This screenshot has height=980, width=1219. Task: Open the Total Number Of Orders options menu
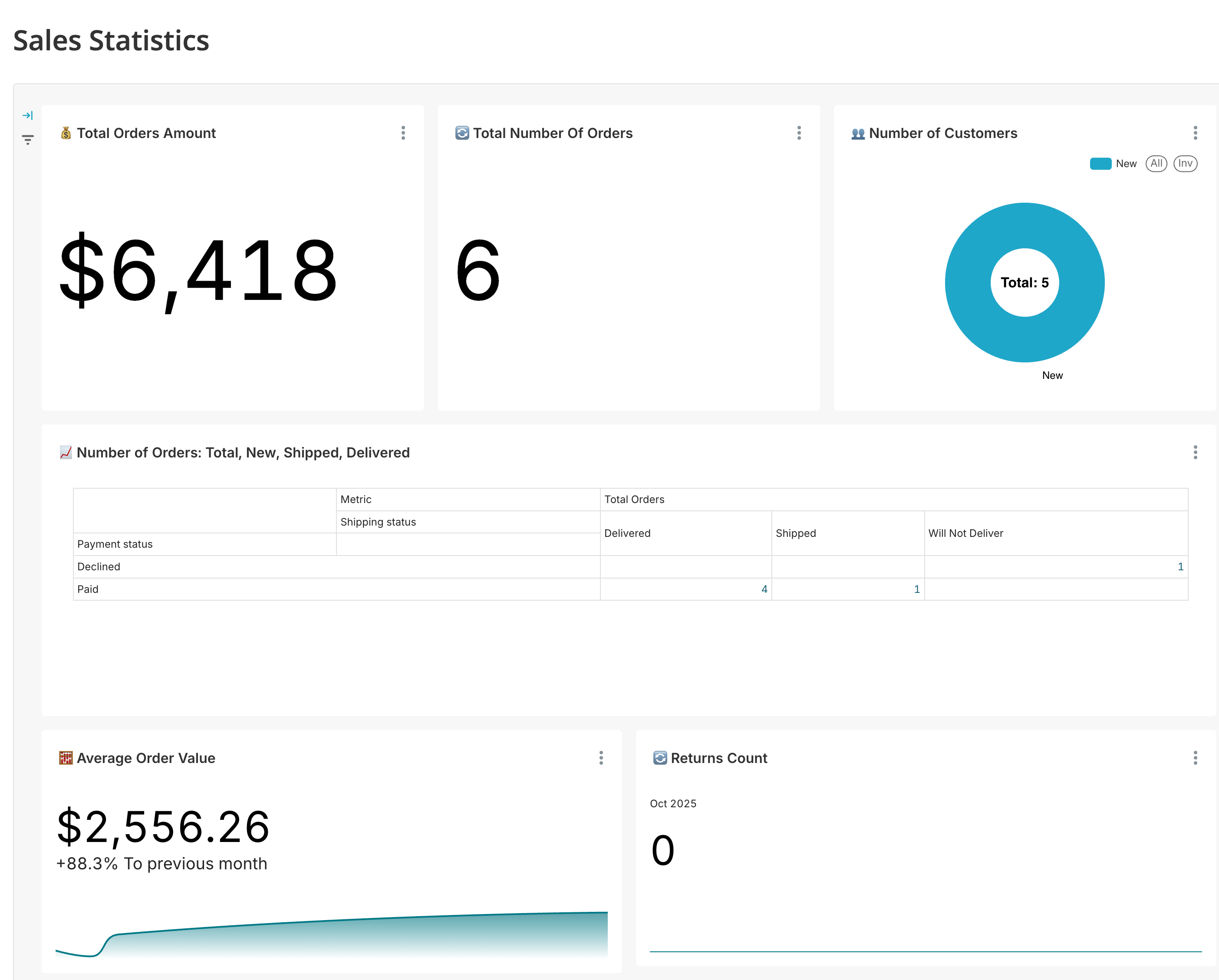[x=799, y=133]
